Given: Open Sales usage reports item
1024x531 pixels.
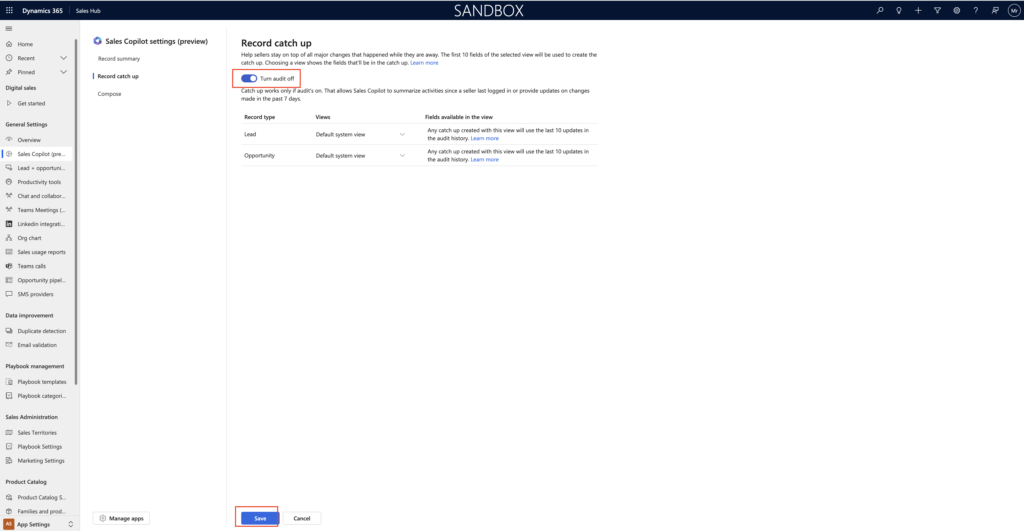Looking at the screenshot, I should click(x=38, y=252).
